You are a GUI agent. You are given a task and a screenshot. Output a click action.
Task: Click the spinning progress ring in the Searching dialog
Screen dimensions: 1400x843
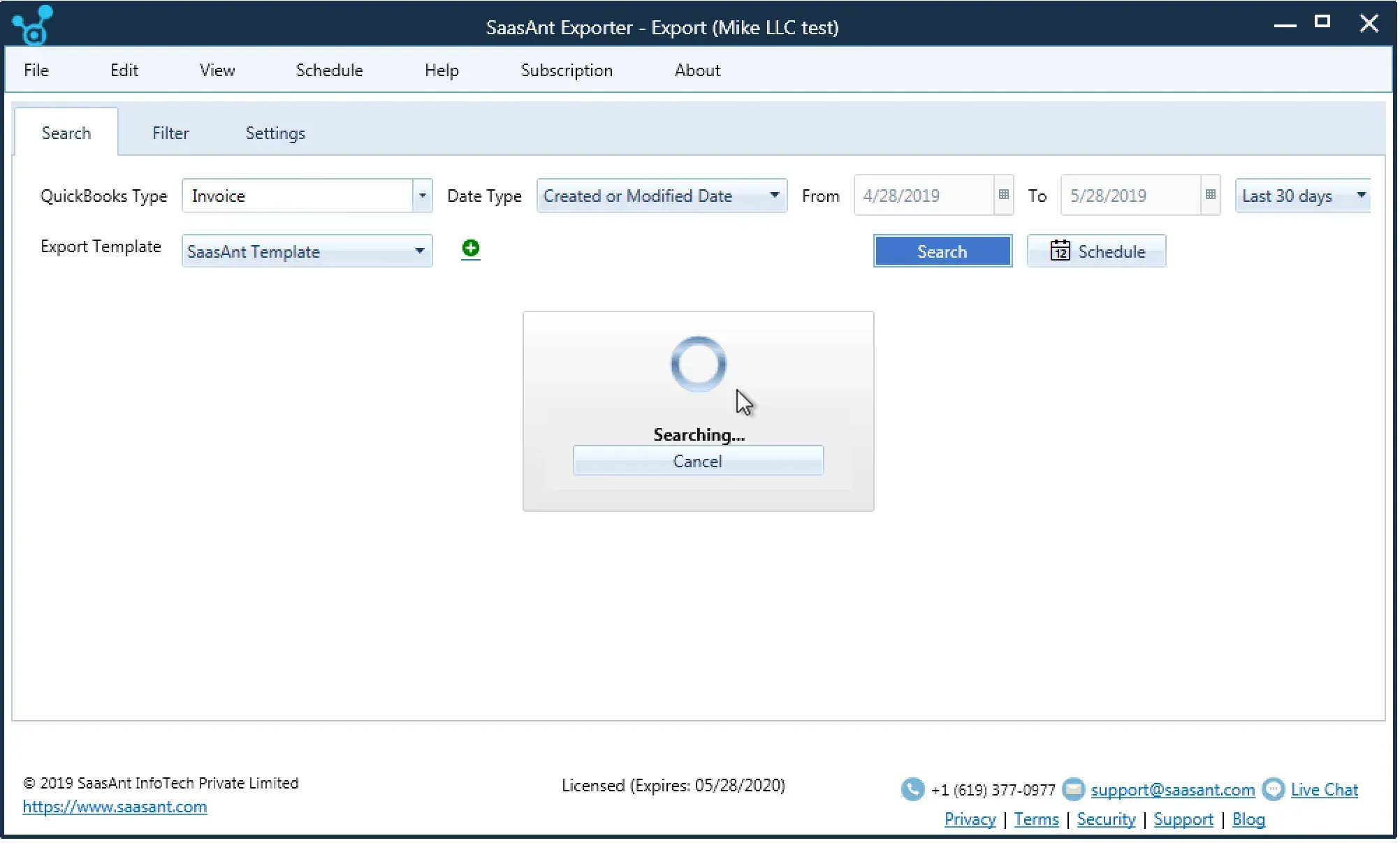click(698, 364)
